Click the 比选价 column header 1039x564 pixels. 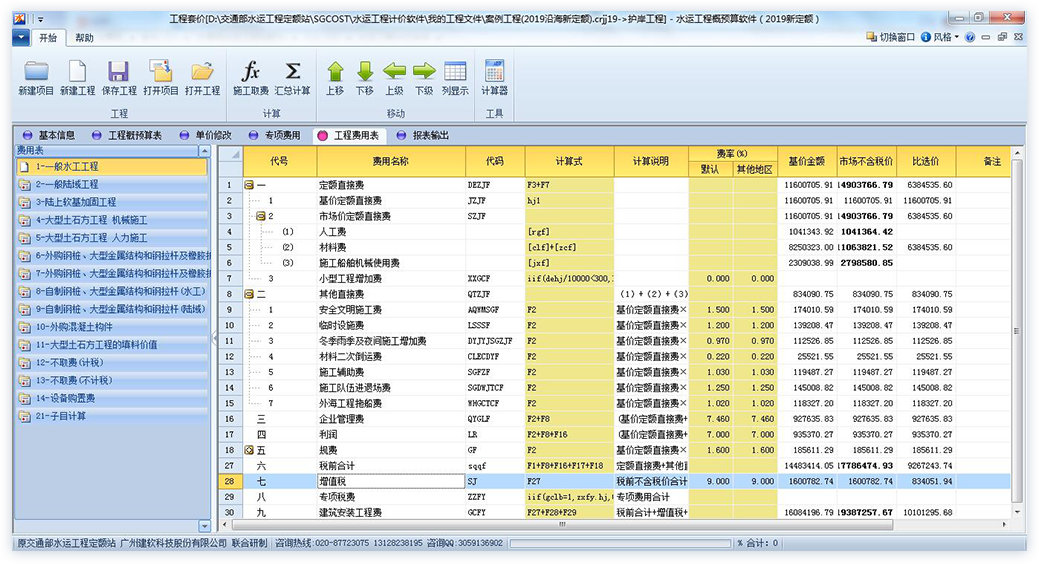926,161
